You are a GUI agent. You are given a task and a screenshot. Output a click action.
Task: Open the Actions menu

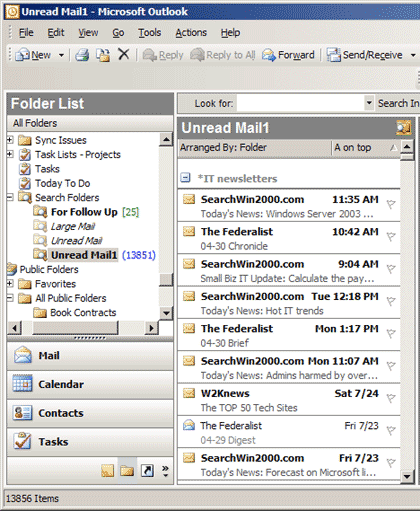pyautogui.click(x=191, y=32)
